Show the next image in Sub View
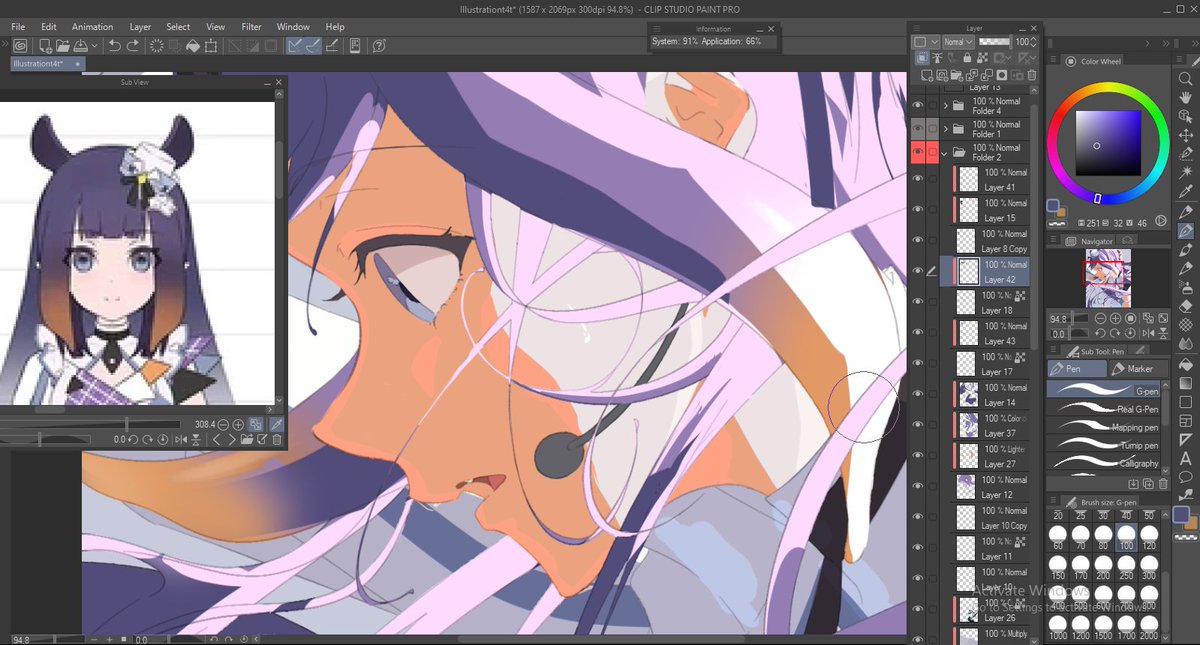The image size is (1200, 645). pos(233,440)
